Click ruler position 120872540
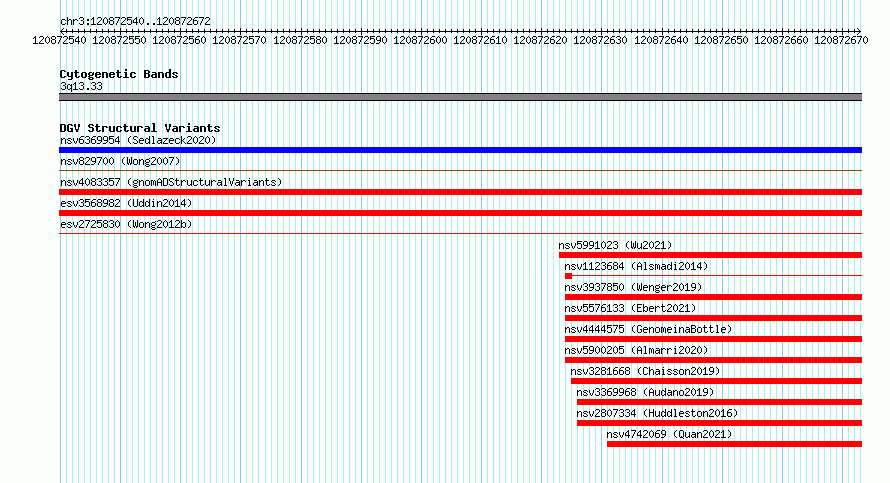The image size is (890, 483). click(x=60, y=40)
